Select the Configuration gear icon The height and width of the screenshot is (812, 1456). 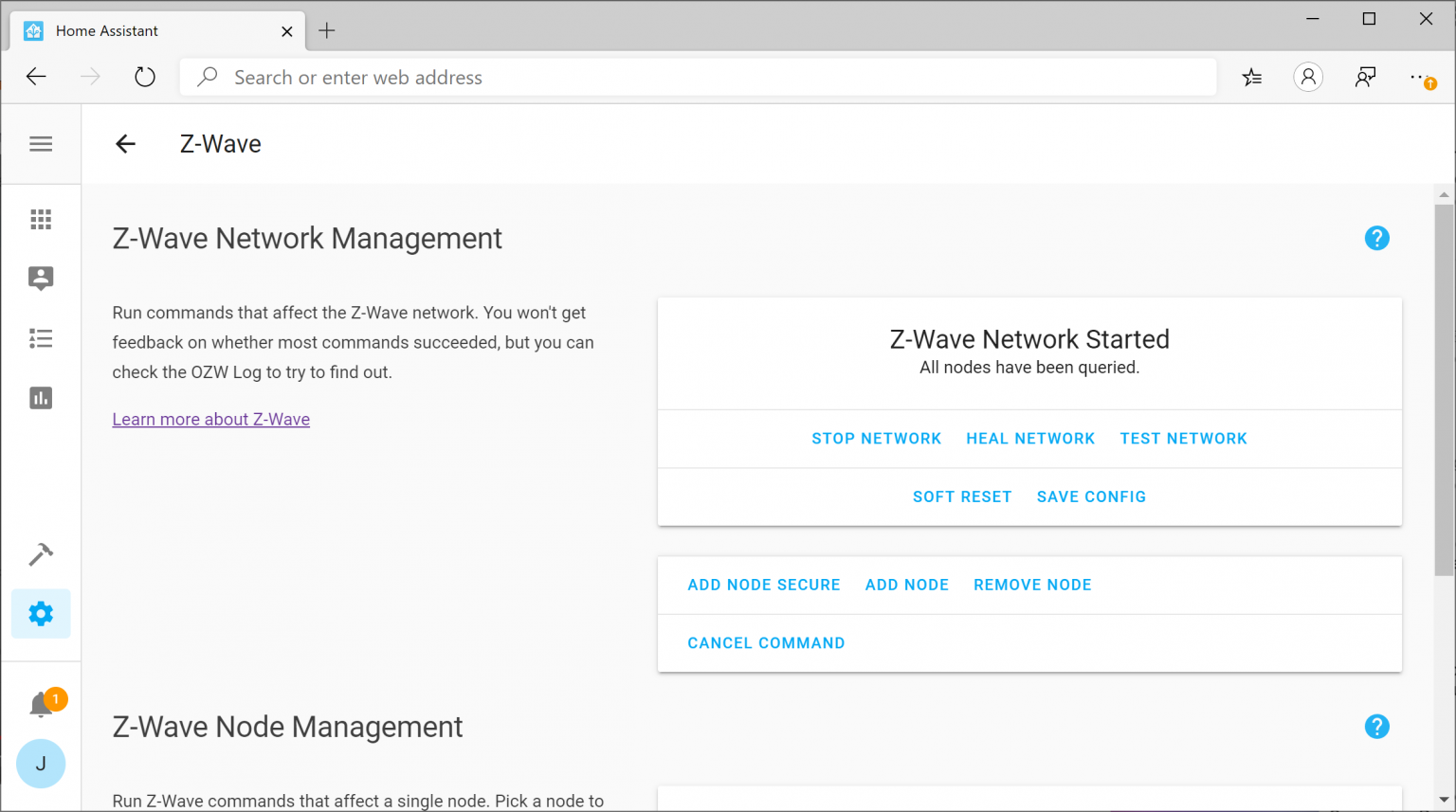pos(41,613)
